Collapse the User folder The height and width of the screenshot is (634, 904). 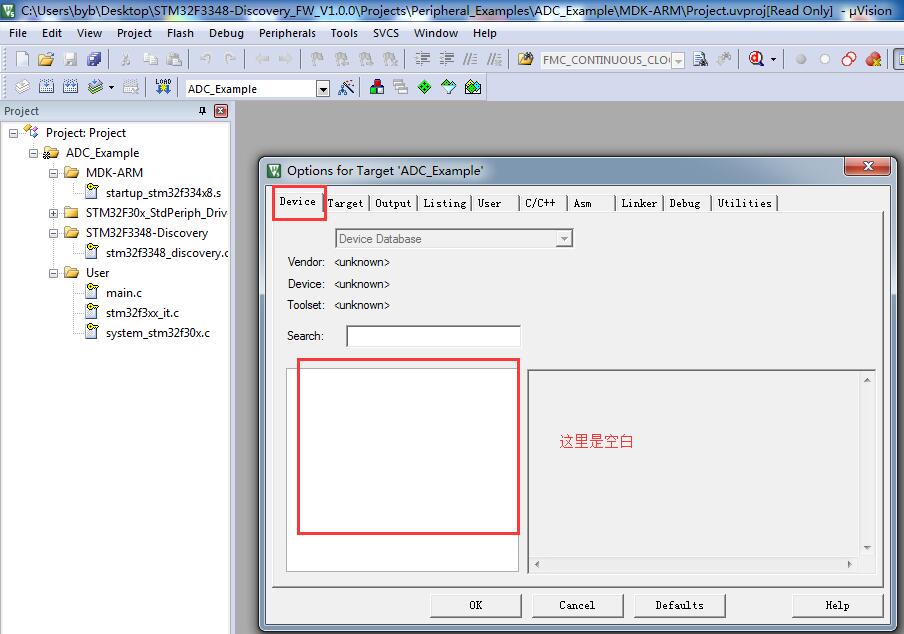(54, 273)
